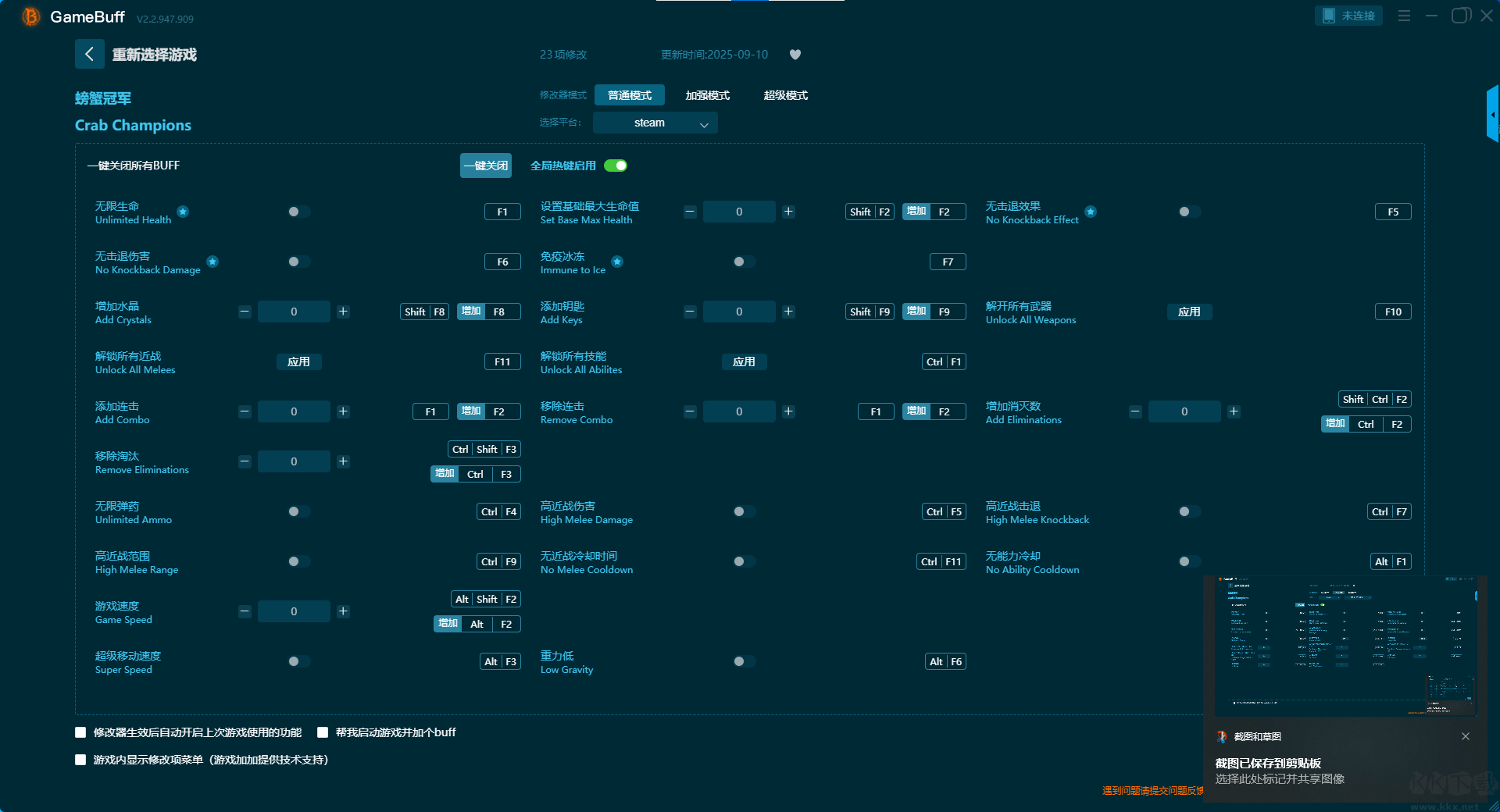Decrease Add Eliminations value
Screen dimensions: 1500x812
1135,411
